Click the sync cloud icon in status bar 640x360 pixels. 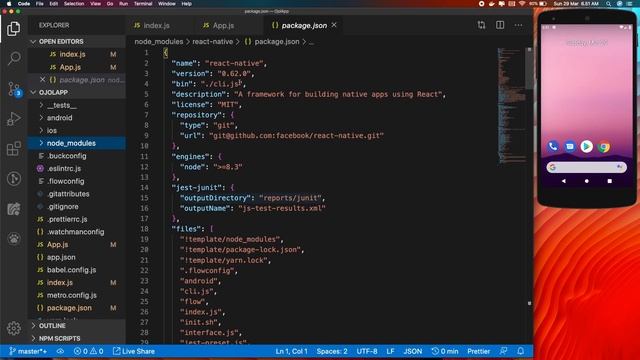coord(60,351)
